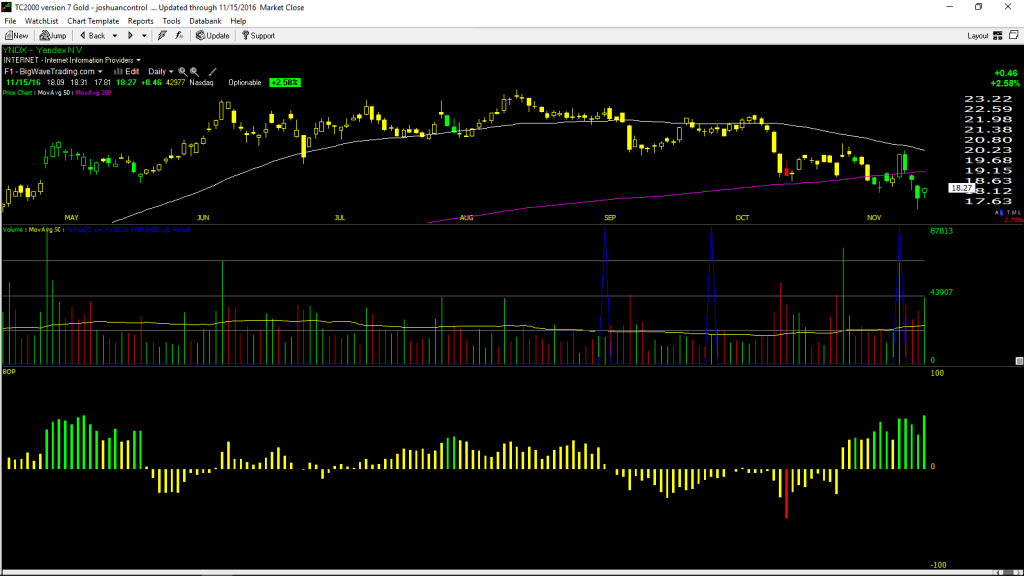
Task: Click the Volume indicator legend label
Action: pyautogui.click(x=13, y=230)
